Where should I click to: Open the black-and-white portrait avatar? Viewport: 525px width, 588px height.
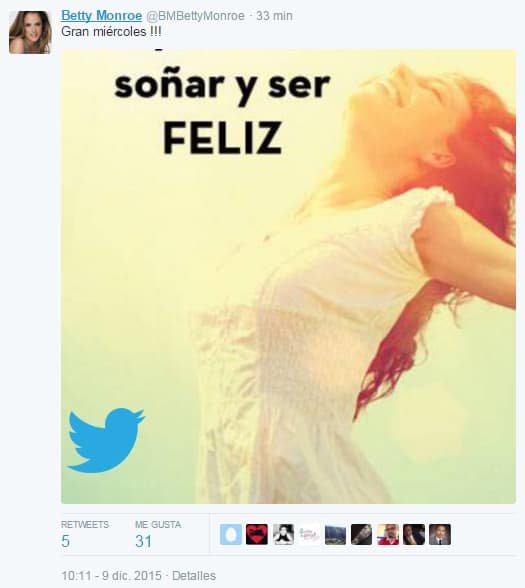click(283, 534)
